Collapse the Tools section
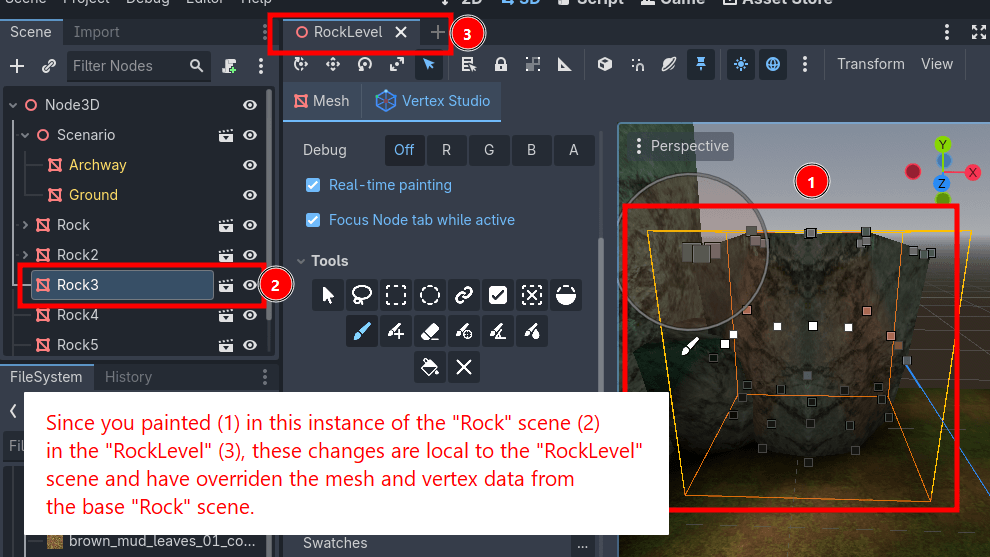This screenshot has height=557, width=990. click(301, 261)
